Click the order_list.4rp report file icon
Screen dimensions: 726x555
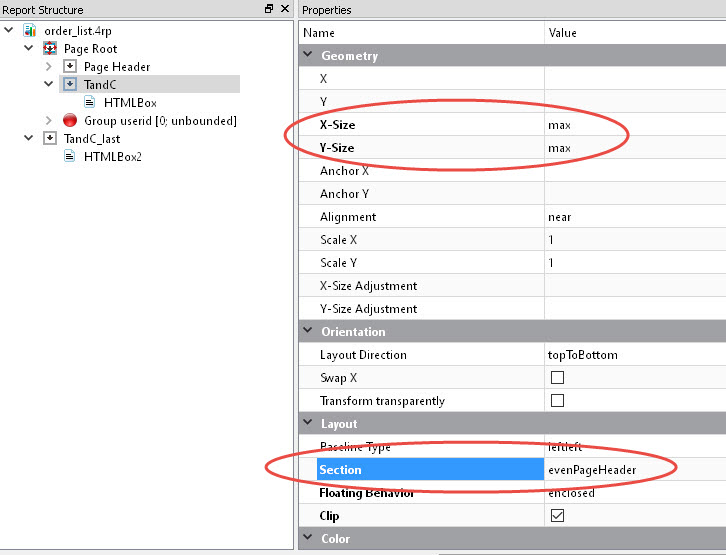pyautogui.click(x=30, y=30)
